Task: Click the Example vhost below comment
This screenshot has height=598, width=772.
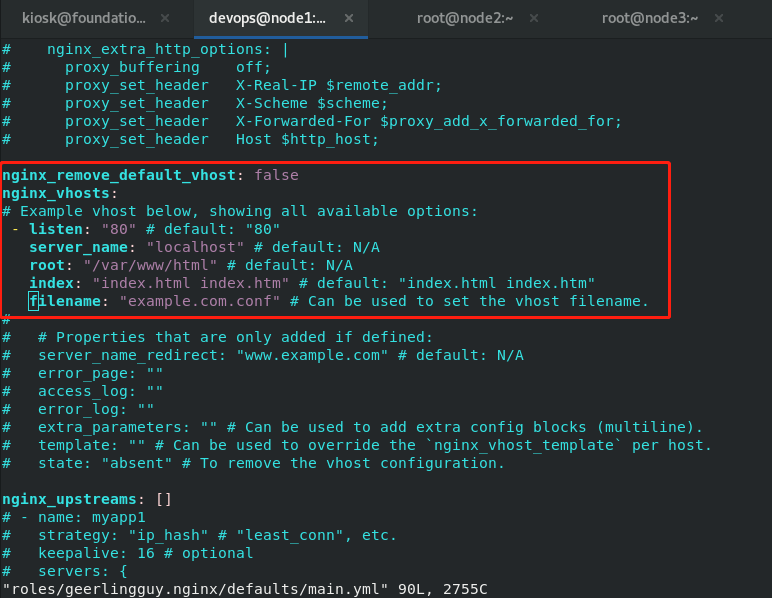Action: pos(240,211)
